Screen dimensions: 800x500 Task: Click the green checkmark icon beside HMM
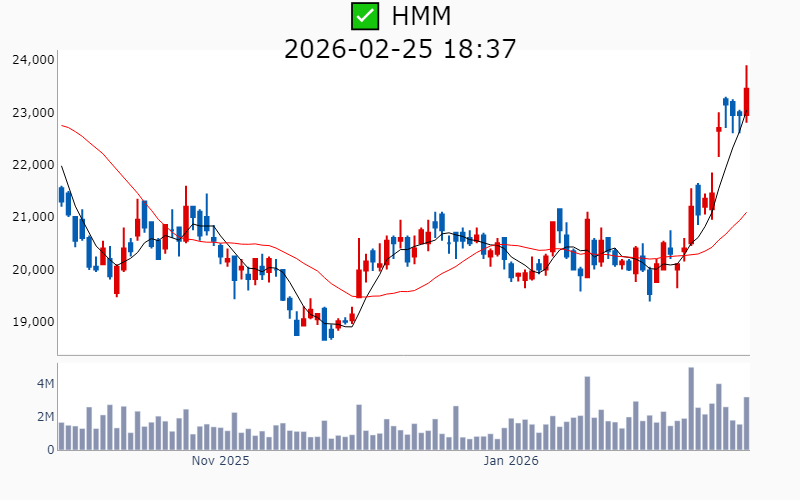coord(365,16)
